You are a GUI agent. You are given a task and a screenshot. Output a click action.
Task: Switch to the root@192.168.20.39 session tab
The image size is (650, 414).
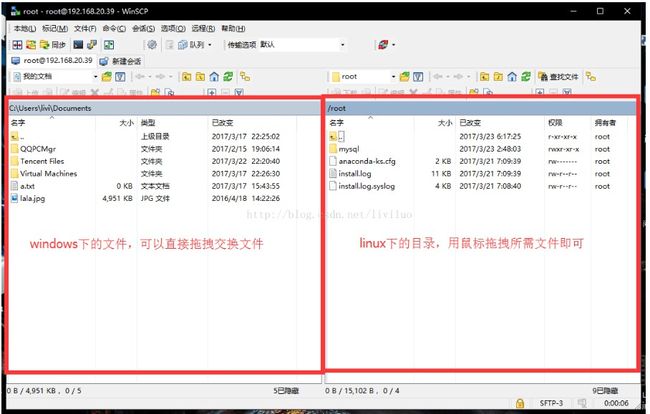pyautogui.click(x=52, y=61)
